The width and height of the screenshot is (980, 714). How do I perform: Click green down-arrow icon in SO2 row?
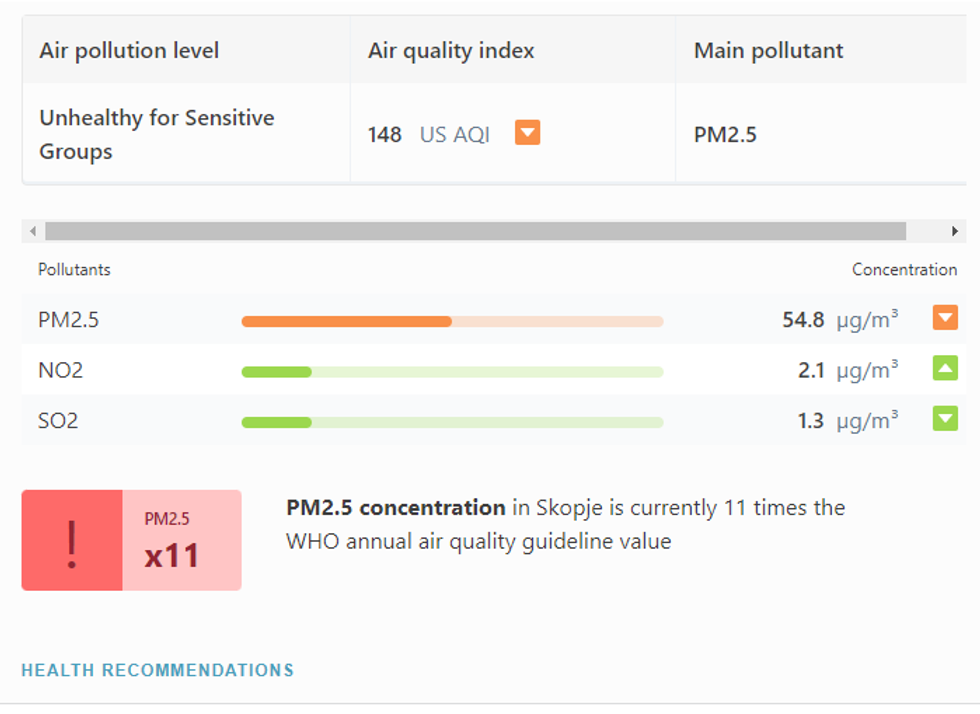coord(945,418)
